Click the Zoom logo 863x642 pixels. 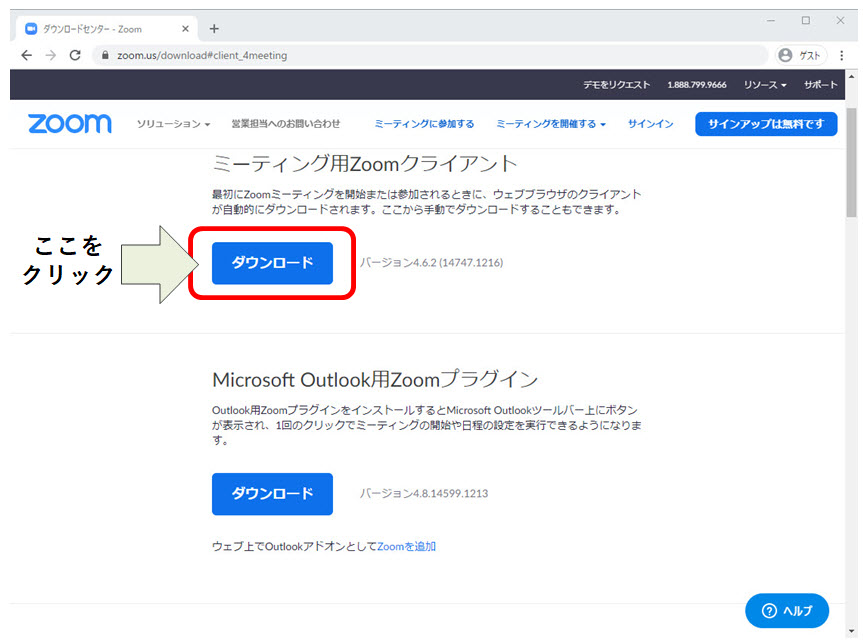(x=70, y=124)
